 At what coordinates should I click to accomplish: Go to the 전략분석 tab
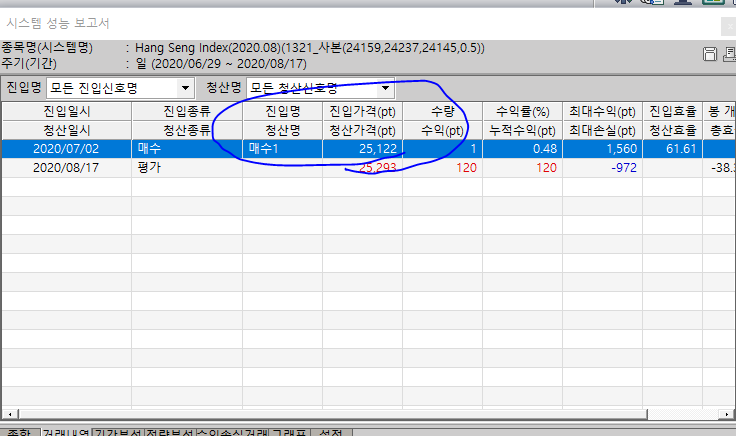170,433
